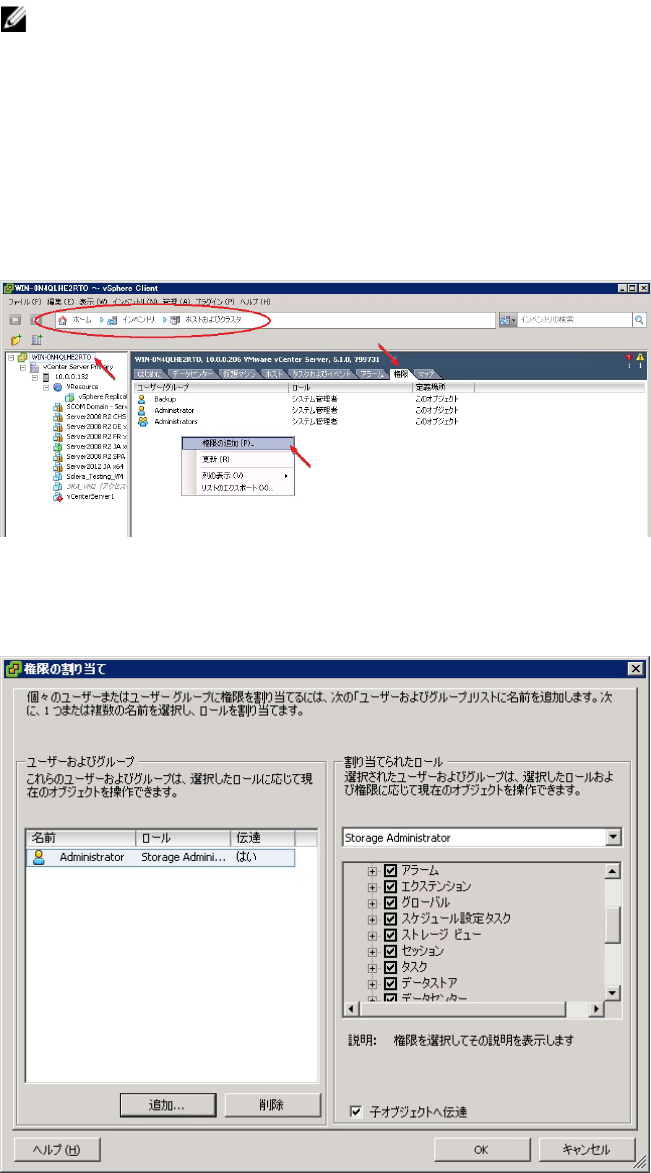Click the yellow warning triangle icon
Image resolution: width=651 pixels, height=1173 pixels.
click(x=641, y=358)
